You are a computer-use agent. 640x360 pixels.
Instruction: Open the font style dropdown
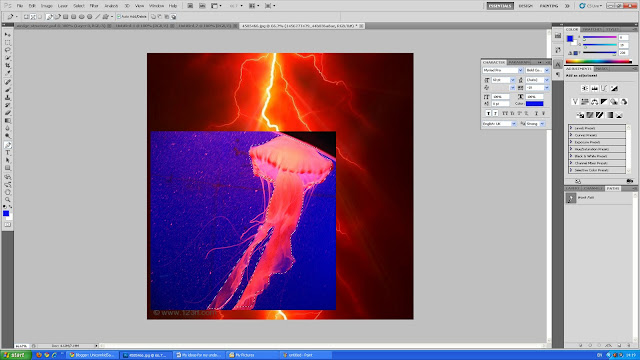[547, 70]
